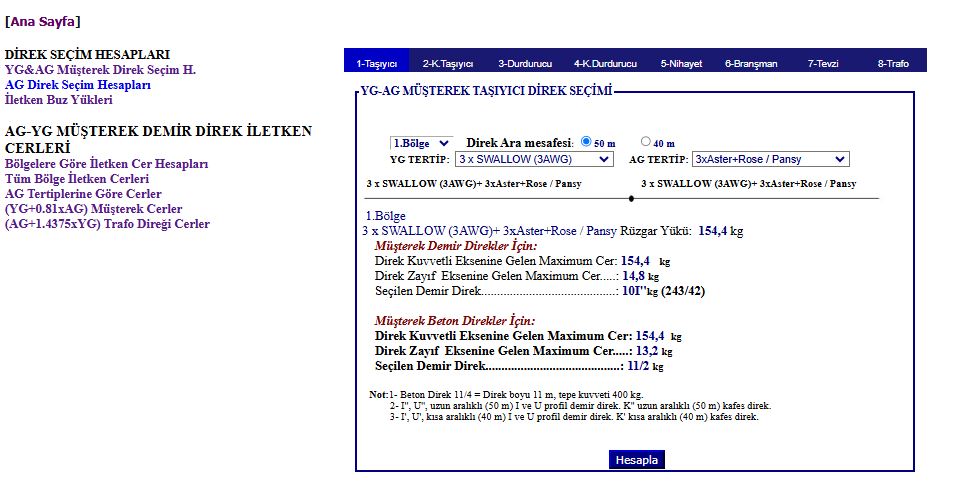The width and height of the screenshot is (979, 490).
Task: Select the 50 m span radio button
Action: point(586,141)
